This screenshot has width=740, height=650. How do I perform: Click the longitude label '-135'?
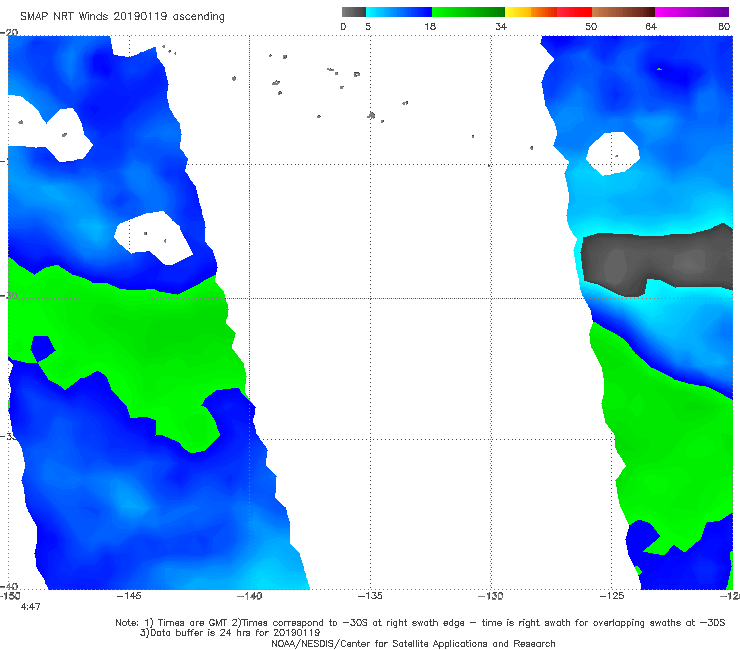click(x=370, y=596)
